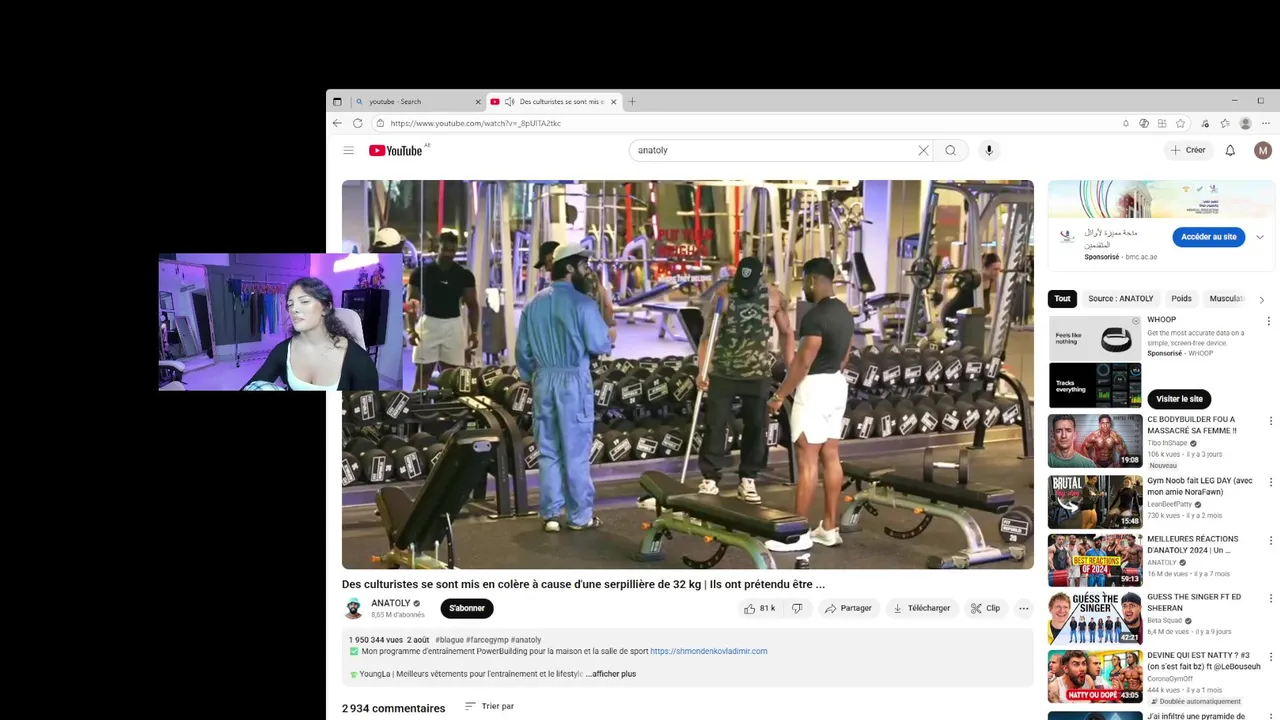1280x720 pixels.
Task: Start voice search with the microphone icon
Action: [x=989, y=150]
